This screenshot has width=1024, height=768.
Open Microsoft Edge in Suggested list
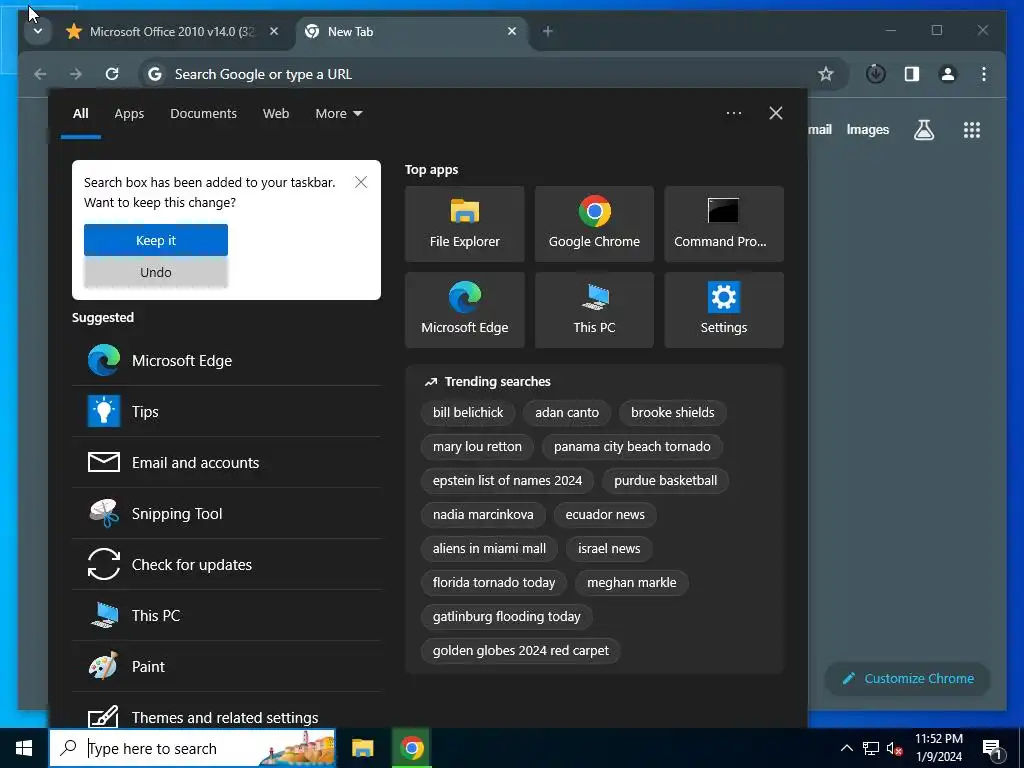click(x=226, y=360)
